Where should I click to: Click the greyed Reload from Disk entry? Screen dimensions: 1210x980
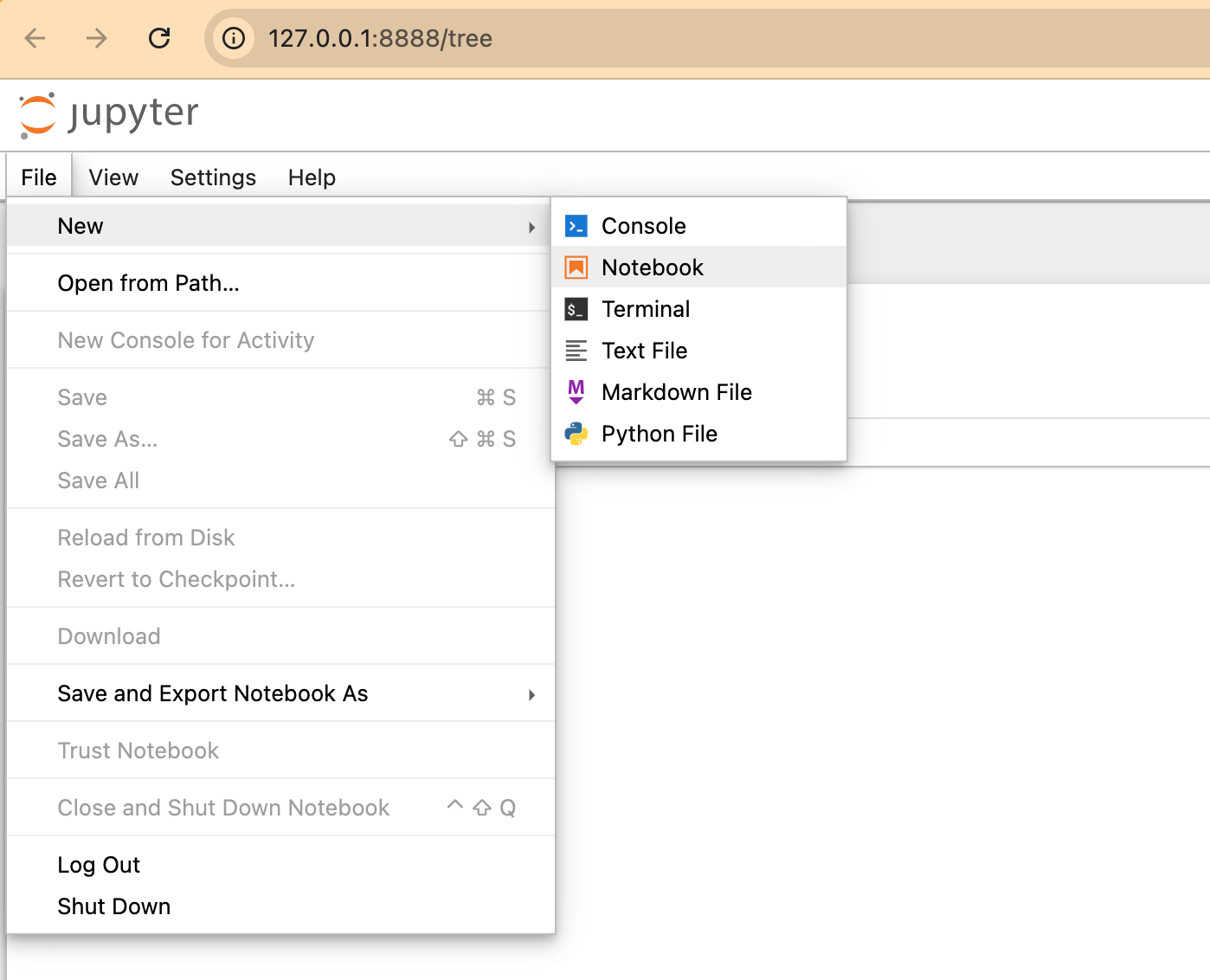point(280,538)
